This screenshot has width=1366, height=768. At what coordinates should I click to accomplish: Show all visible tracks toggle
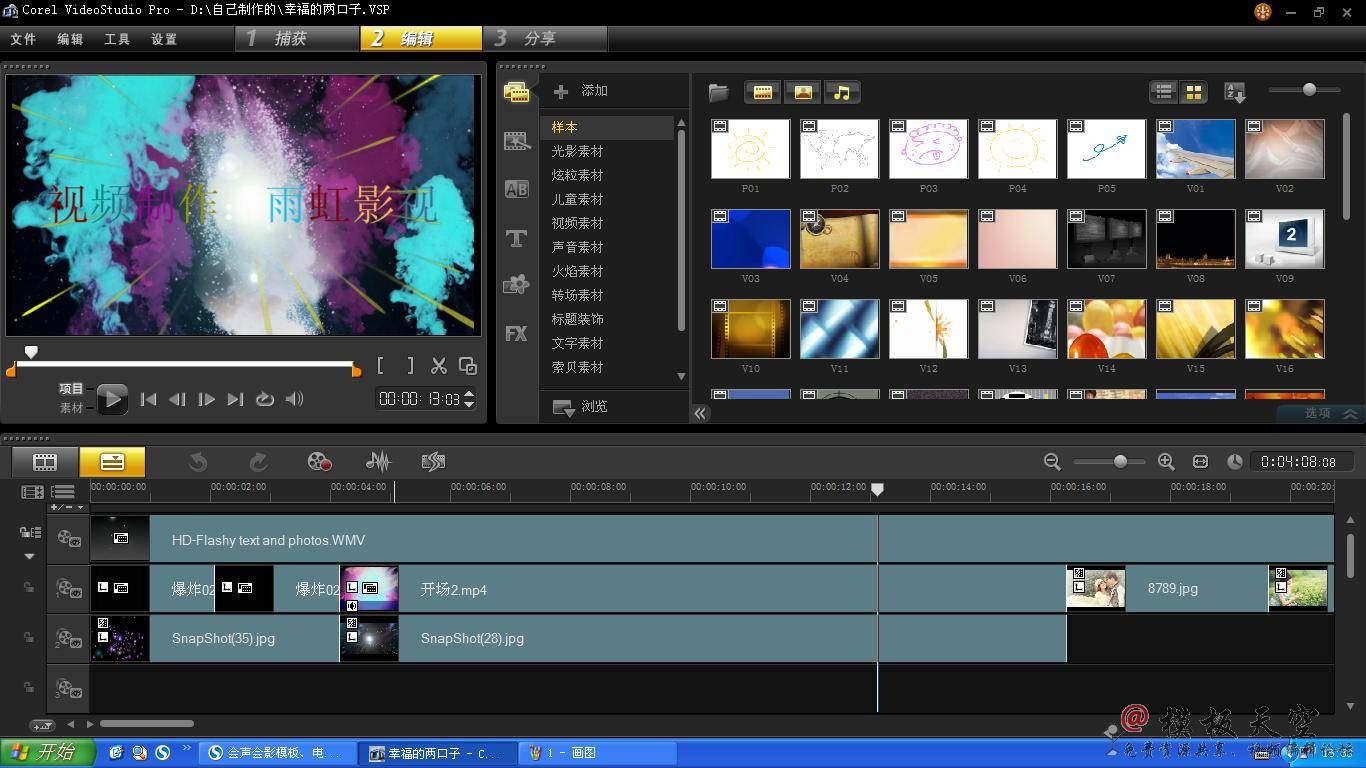point(63,491)
